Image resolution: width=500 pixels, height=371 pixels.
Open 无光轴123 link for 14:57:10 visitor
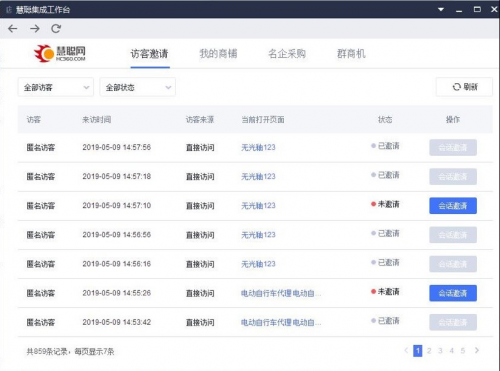(258, 206)
